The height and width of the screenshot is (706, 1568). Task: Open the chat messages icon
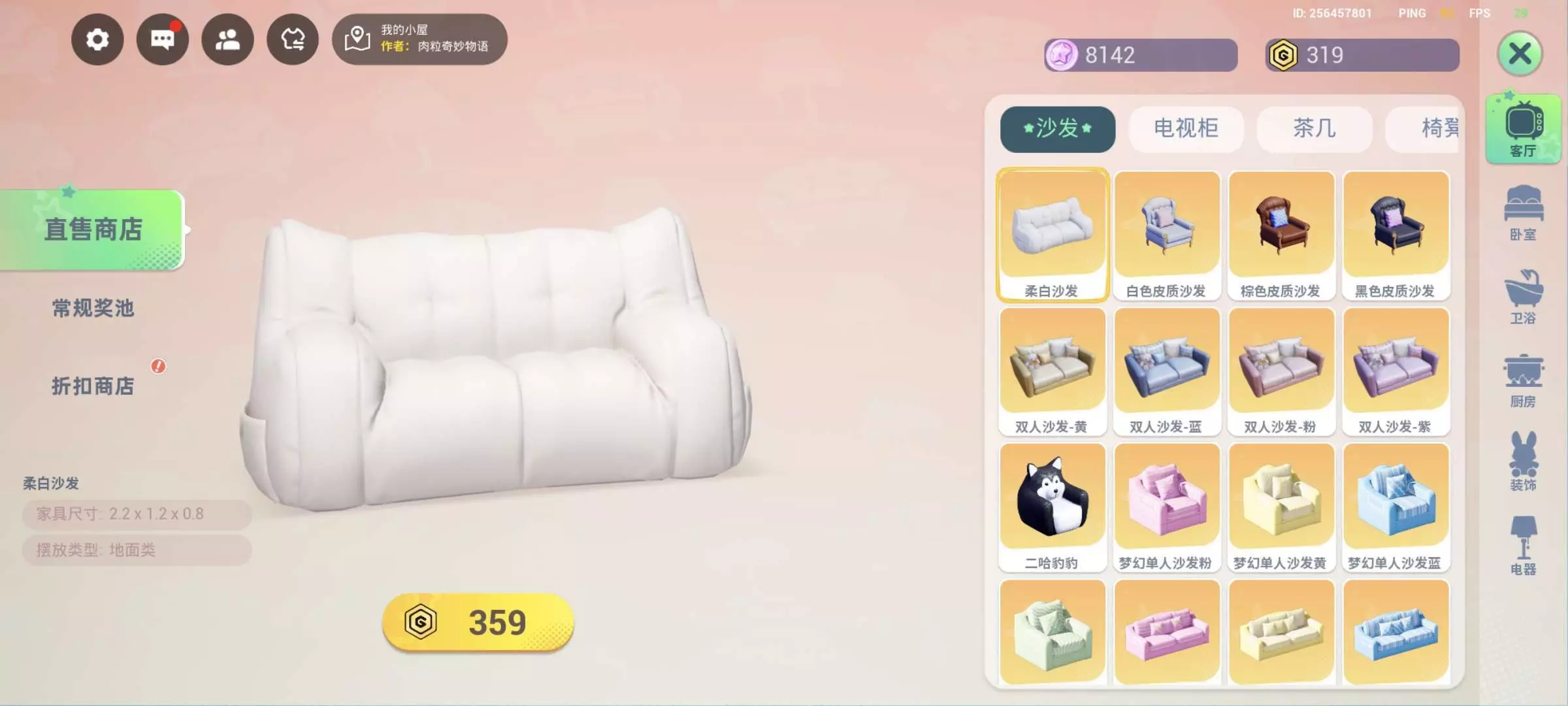[163, 40]
